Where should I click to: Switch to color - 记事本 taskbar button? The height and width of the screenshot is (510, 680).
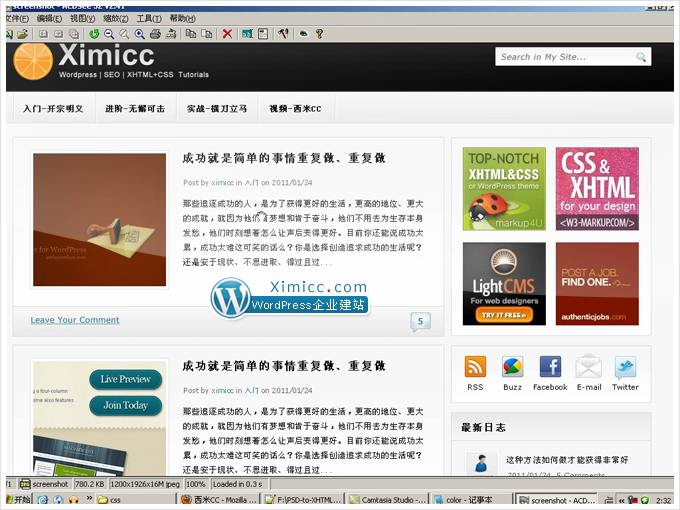(x=471, y=500)
